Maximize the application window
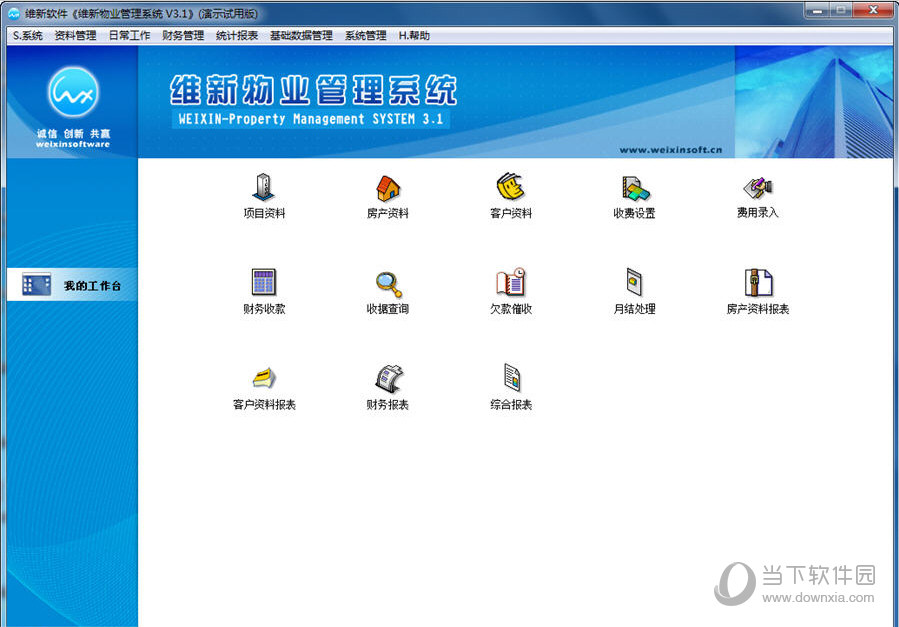Image resolution: width=899 pixels, height=627 pixels. pos(841,10)
